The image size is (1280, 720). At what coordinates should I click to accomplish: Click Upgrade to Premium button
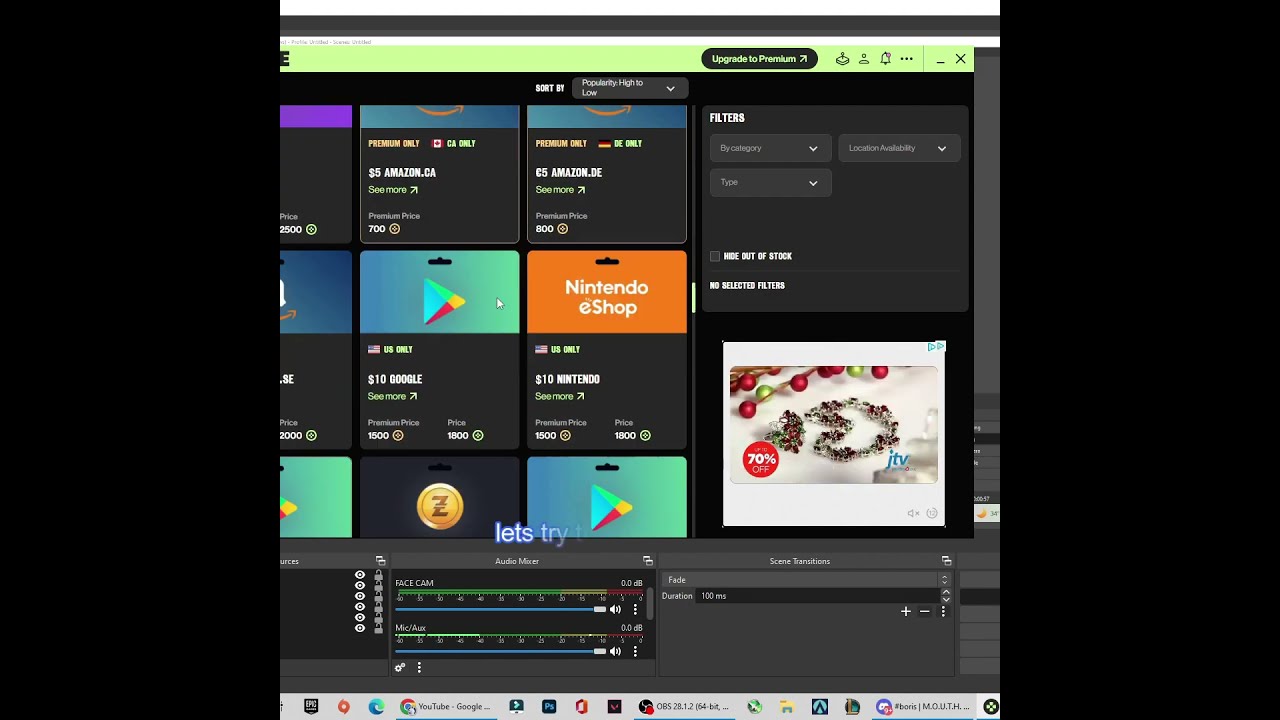759,59
